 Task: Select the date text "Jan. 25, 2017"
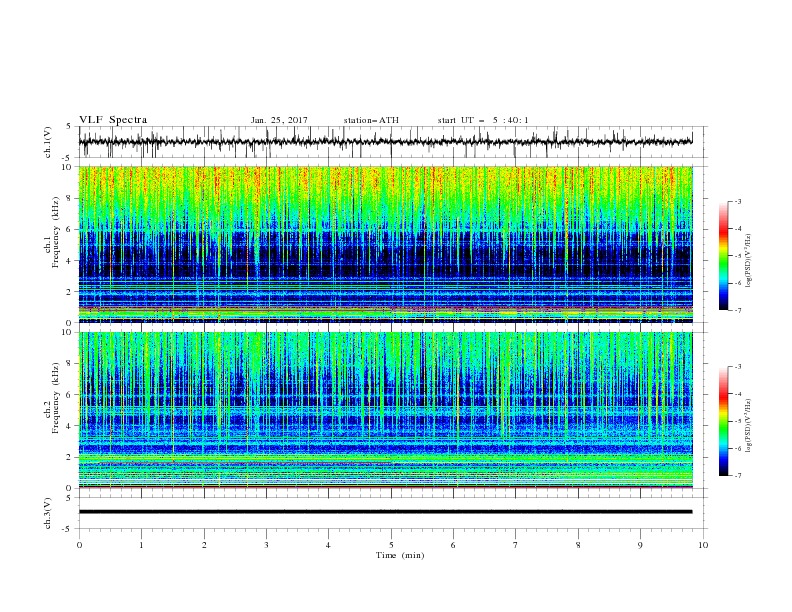point(279,120)
